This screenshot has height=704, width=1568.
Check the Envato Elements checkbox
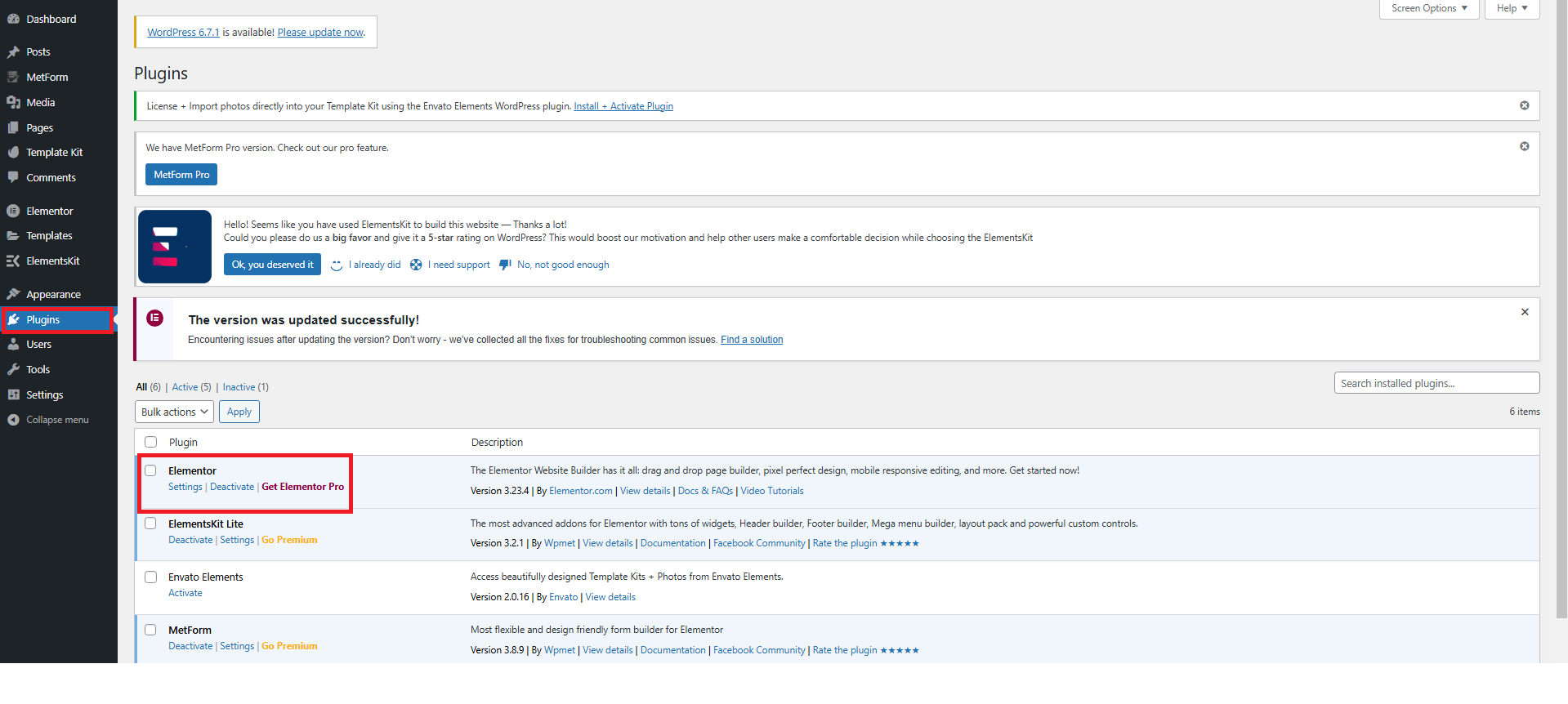click(x=150, y=577)
